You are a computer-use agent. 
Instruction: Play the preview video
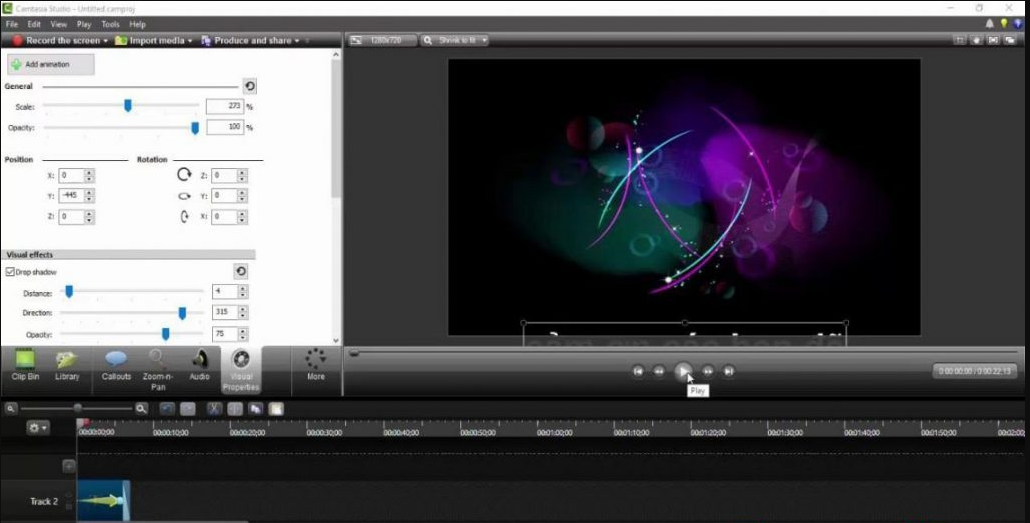(683, 371)
